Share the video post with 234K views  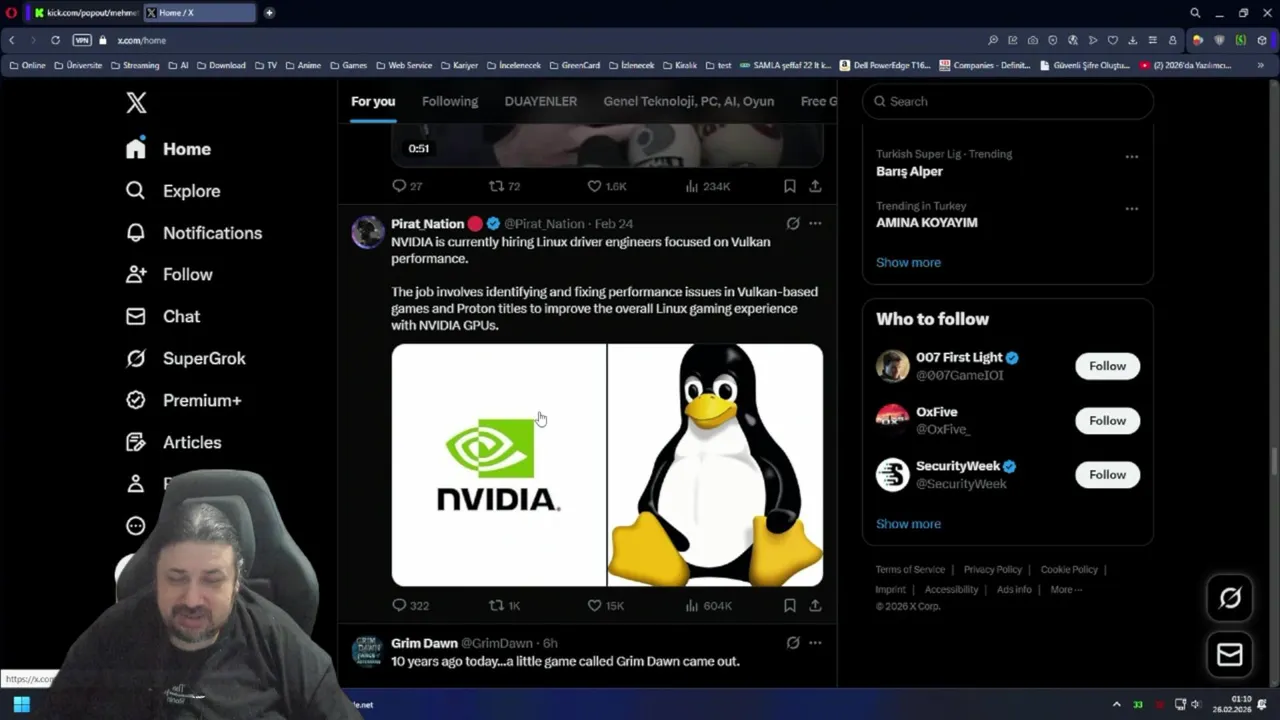[x=815, y=186]
